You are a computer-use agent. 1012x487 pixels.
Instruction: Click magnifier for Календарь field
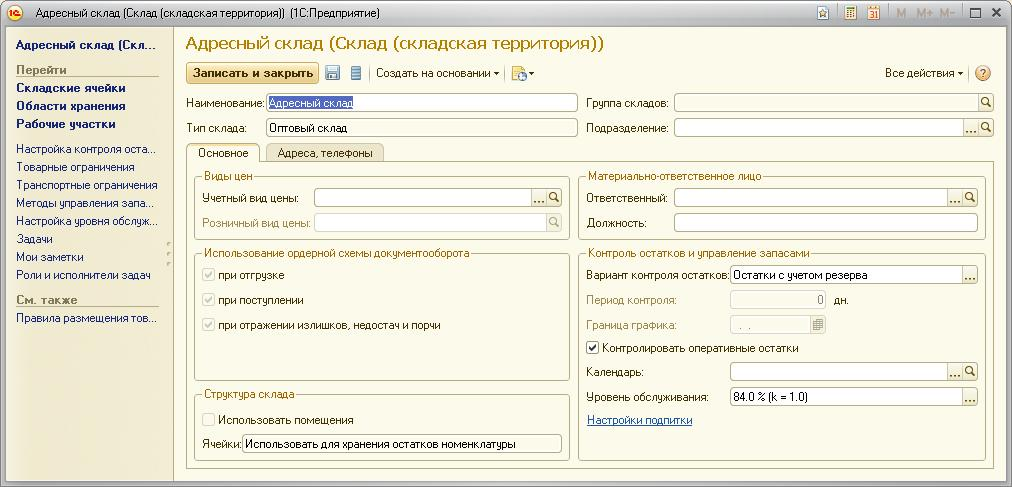tap(970, 372)
